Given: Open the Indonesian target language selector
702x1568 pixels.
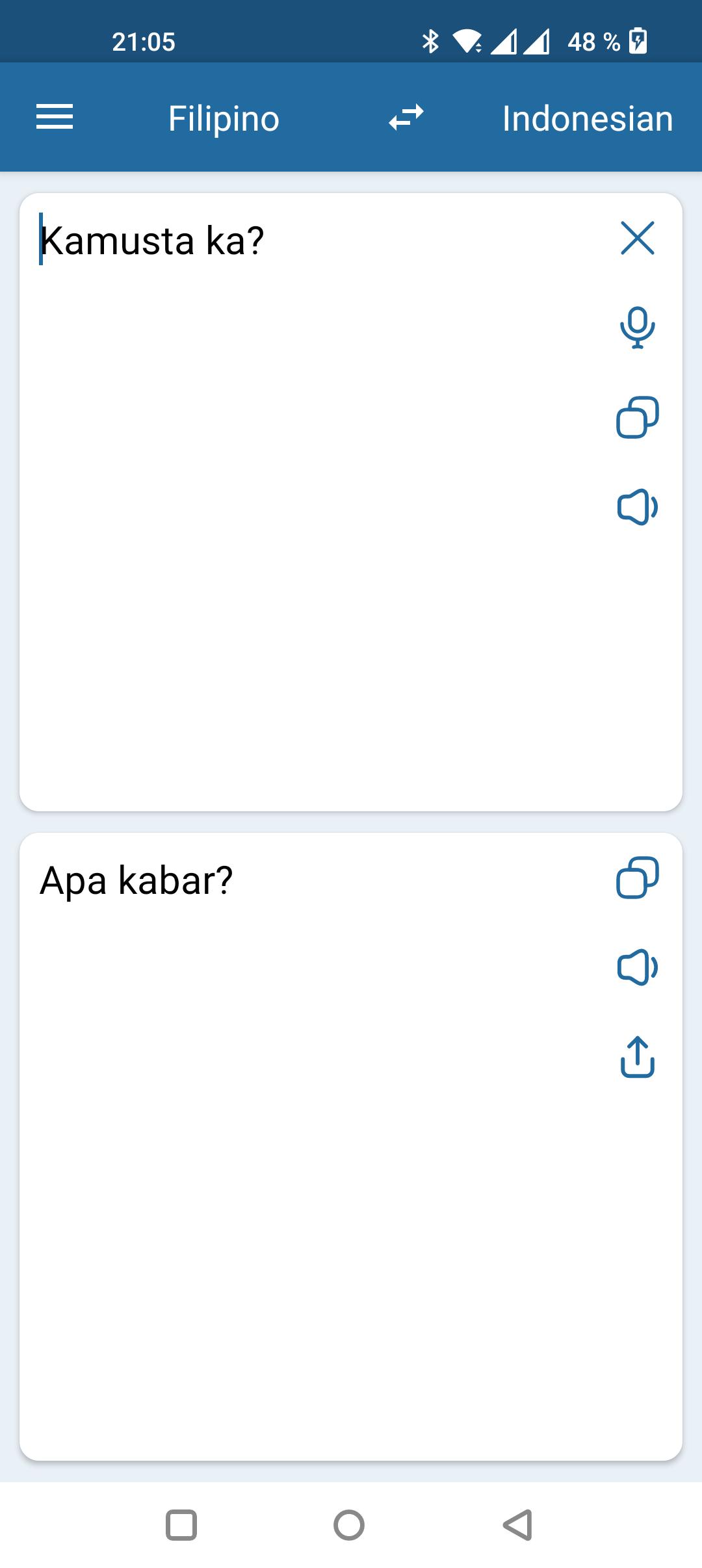Looking at the screenshot, I should point(588,118).
